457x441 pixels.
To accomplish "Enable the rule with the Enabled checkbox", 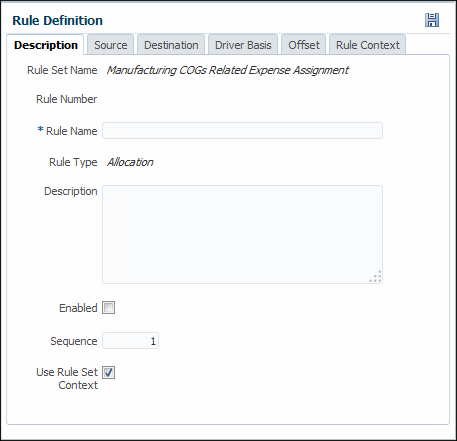I will click(x=108, y=308).
